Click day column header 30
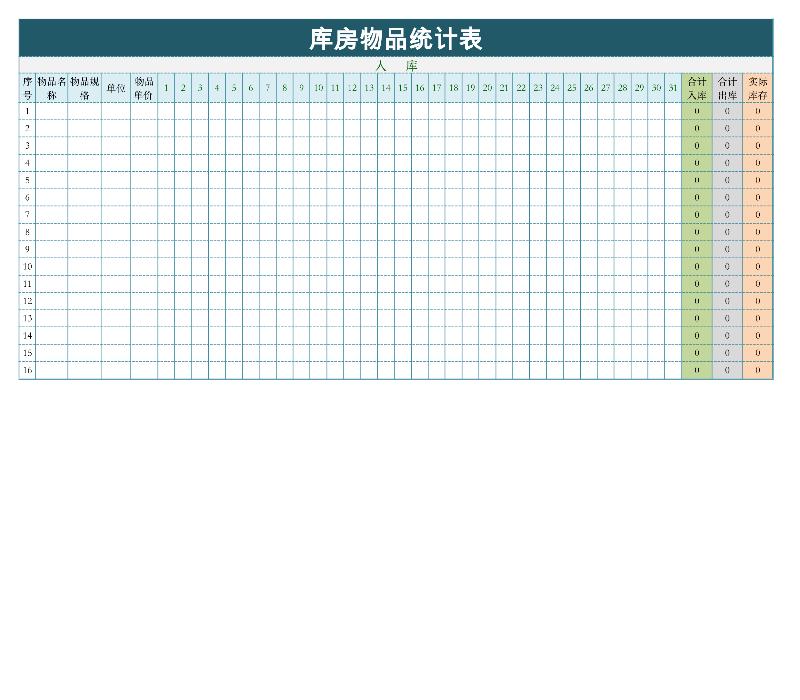The width and height of the screenshot is (800, 700). coord(656,88)
